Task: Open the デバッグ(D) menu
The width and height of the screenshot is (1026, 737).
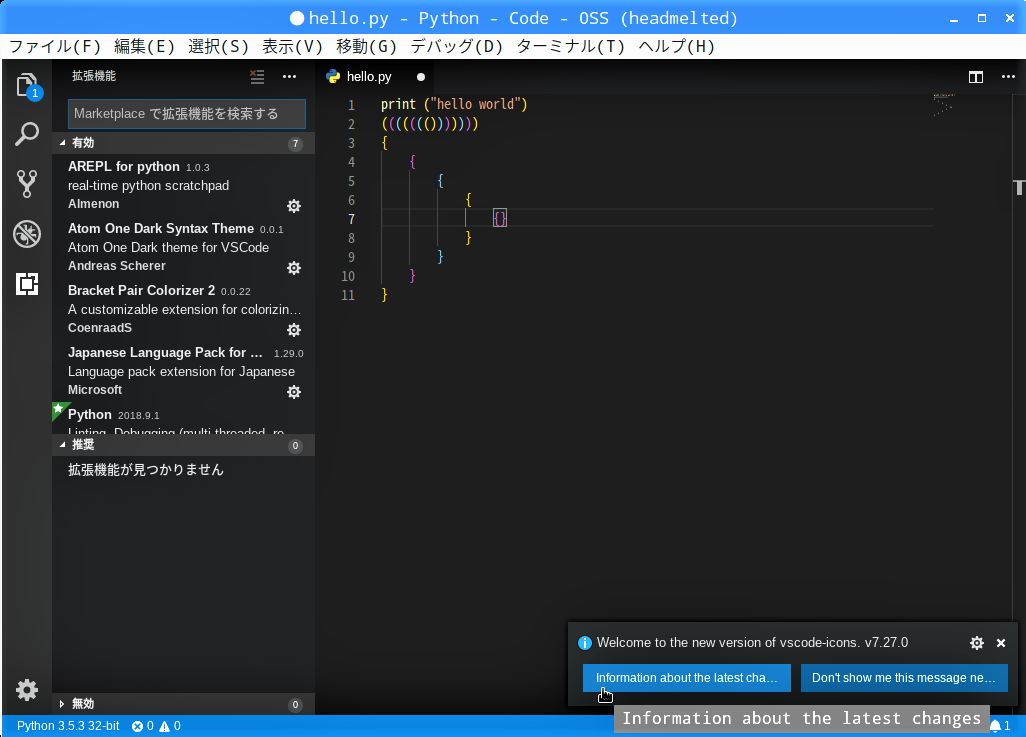Action: click(457, 46)
